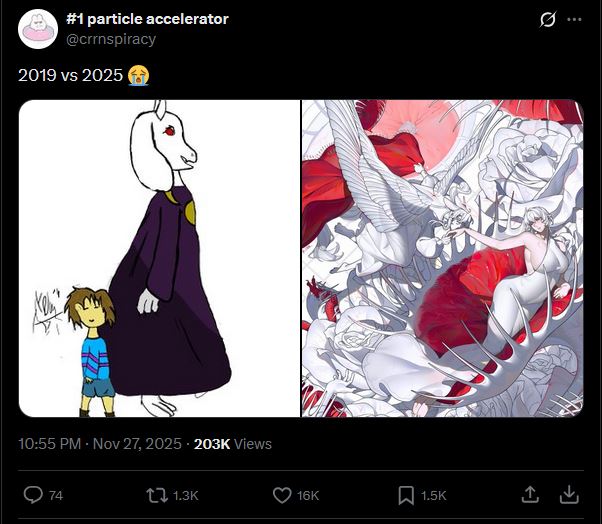The width and height of the screenshot is (602, 524).
Task: Download media with the download arrow icon
Action: 569,494
